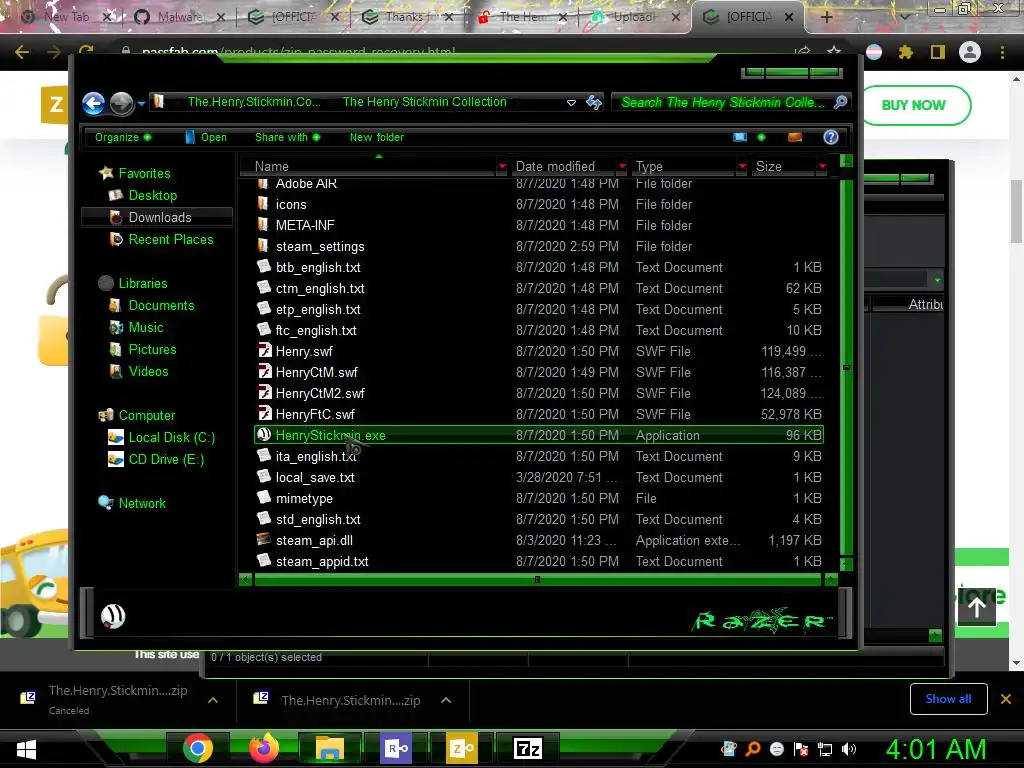The image size is (1024, 768).
Task: Click the scroll-to-top arrow on page
Action: click(977, 607)
